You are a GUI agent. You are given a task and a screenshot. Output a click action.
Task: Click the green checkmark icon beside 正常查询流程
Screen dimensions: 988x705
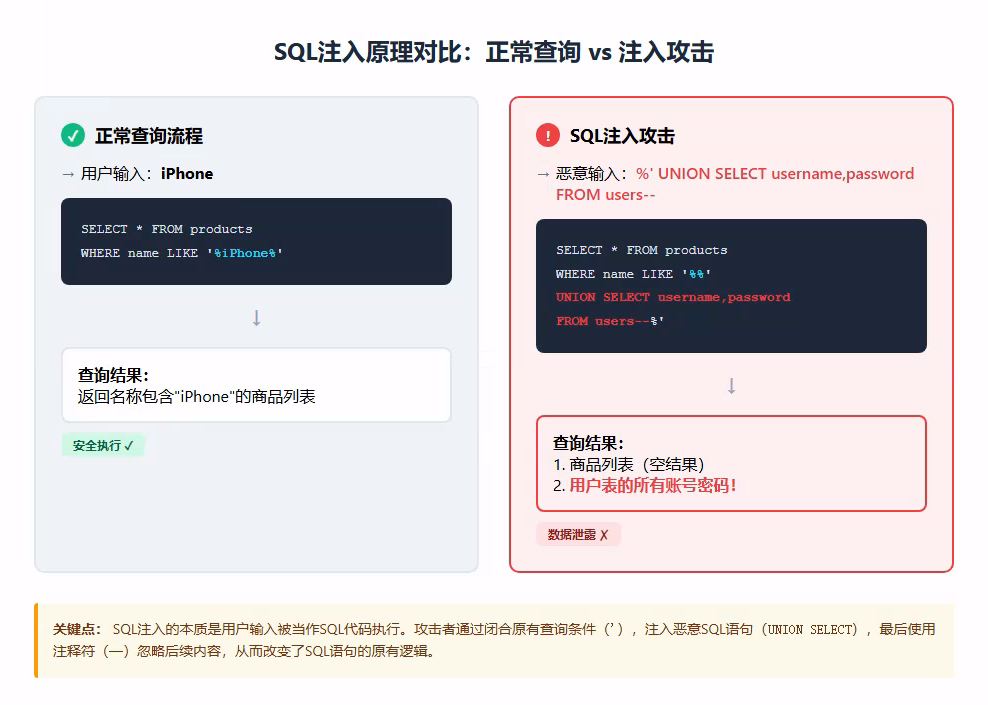(73, 135)
